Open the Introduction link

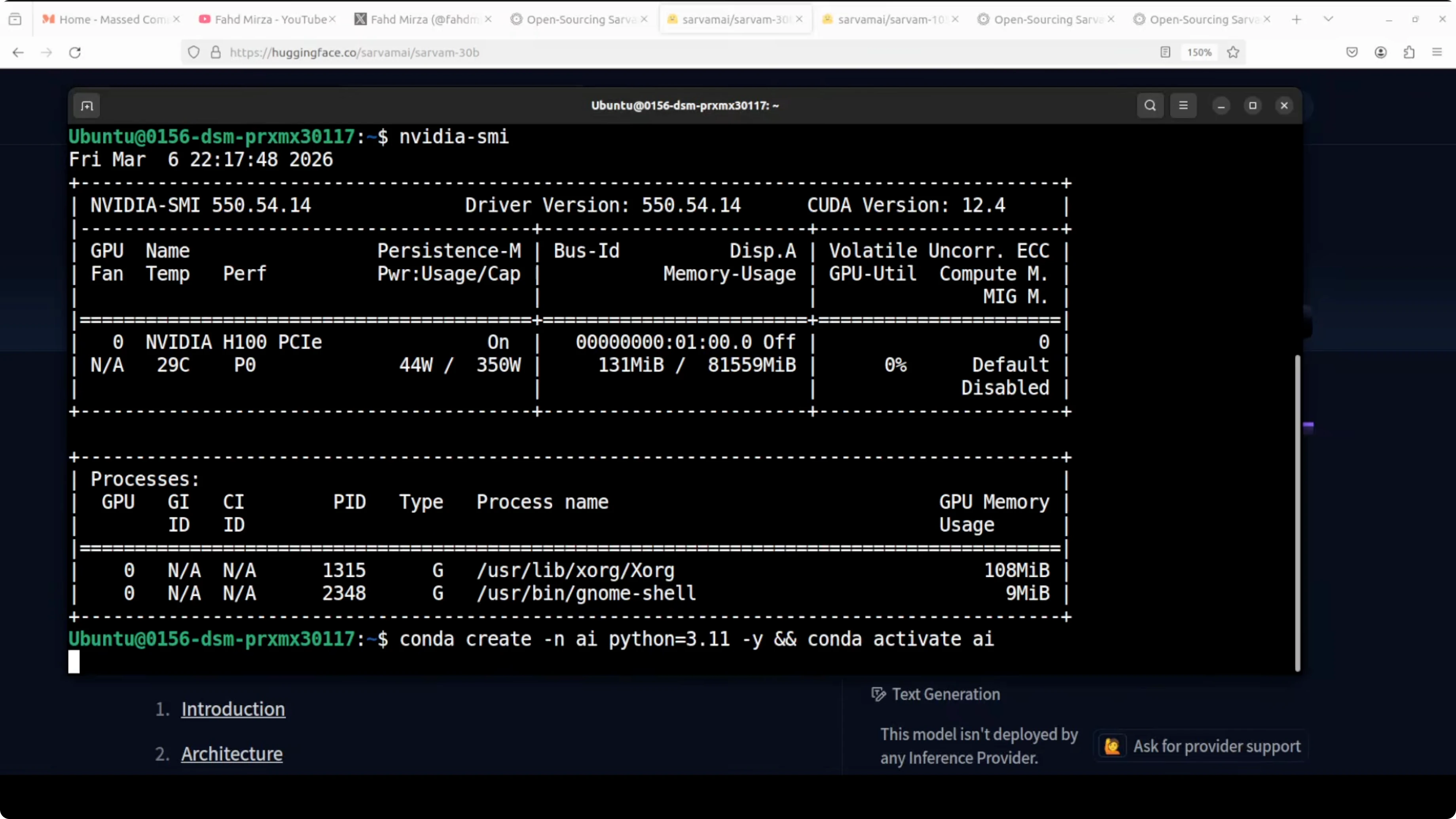click(233, 709)
